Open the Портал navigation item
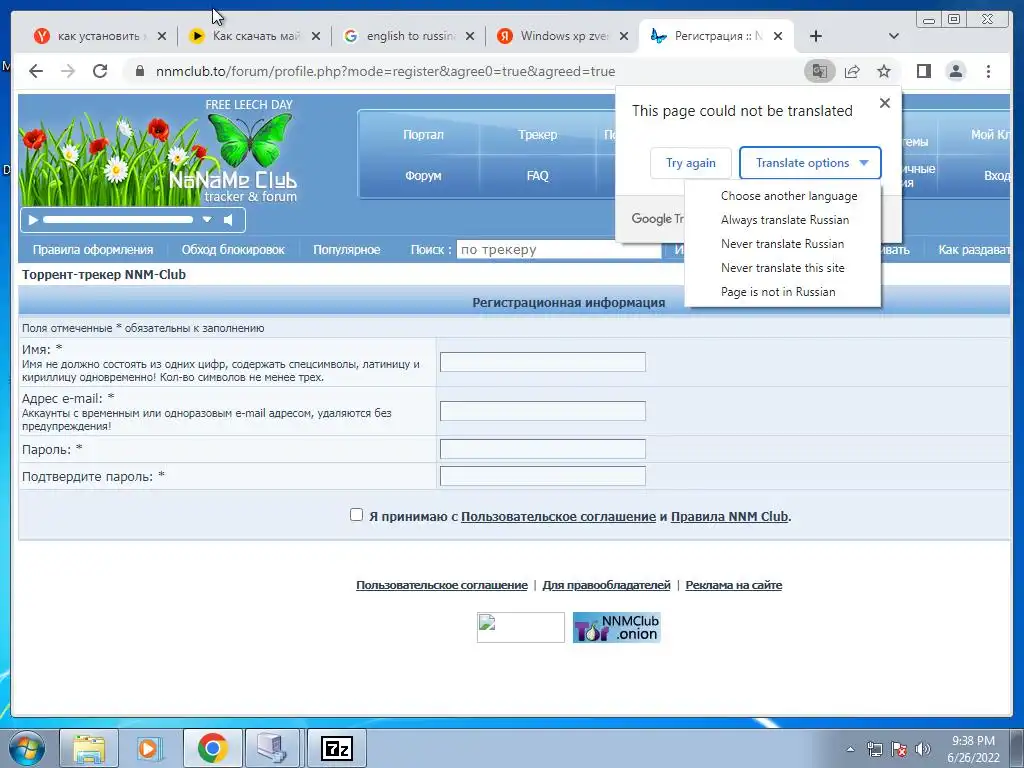The height and width of the screenshot is (768, 1024). [423, 135]
